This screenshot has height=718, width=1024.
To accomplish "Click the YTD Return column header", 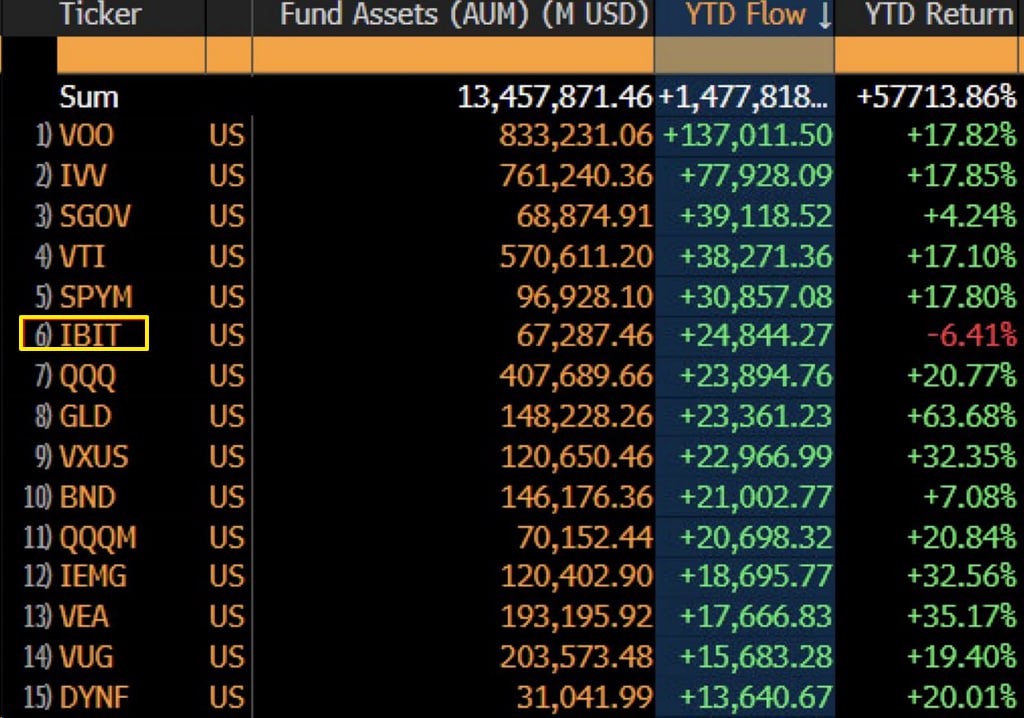I will [x=936, y=15].
